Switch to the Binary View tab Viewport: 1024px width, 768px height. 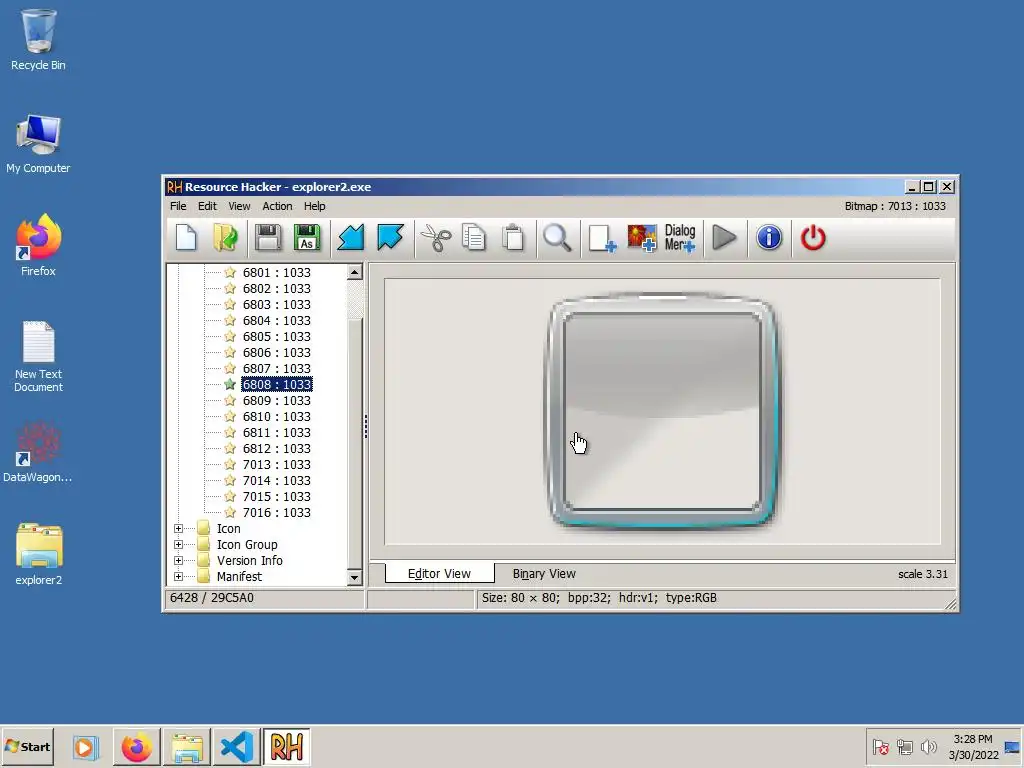click(544, 573)
